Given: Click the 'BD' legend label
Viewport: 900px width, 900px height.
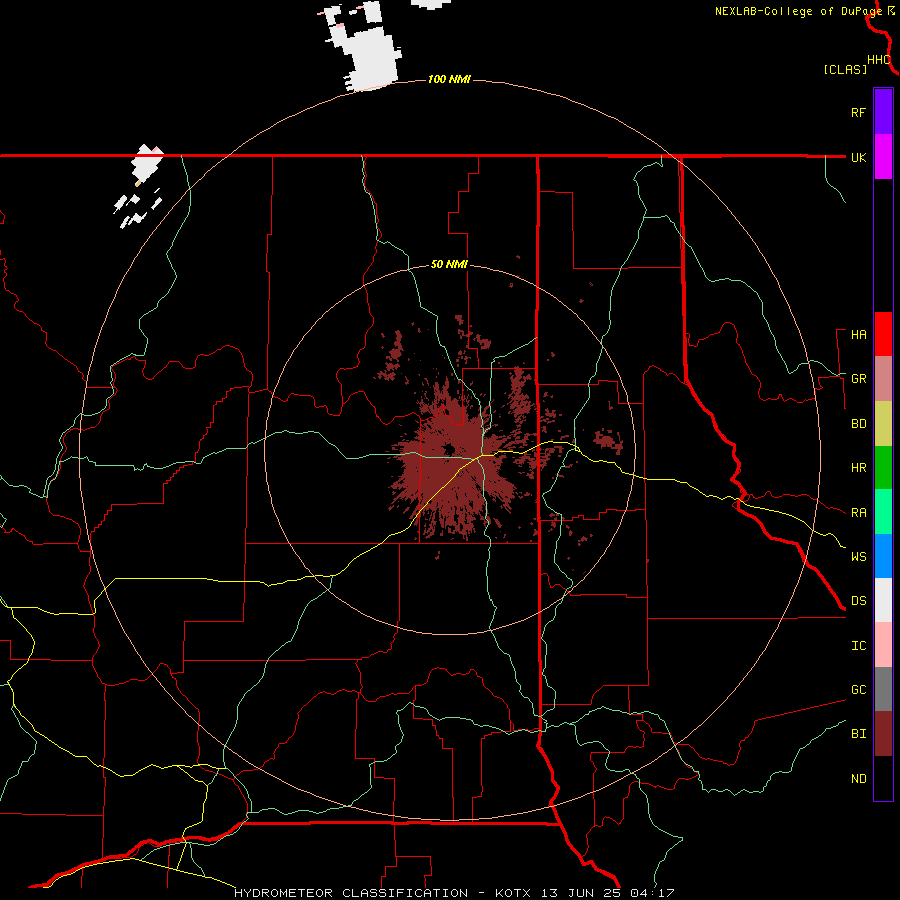Looking at the screenshot, I should coord(858,424).
